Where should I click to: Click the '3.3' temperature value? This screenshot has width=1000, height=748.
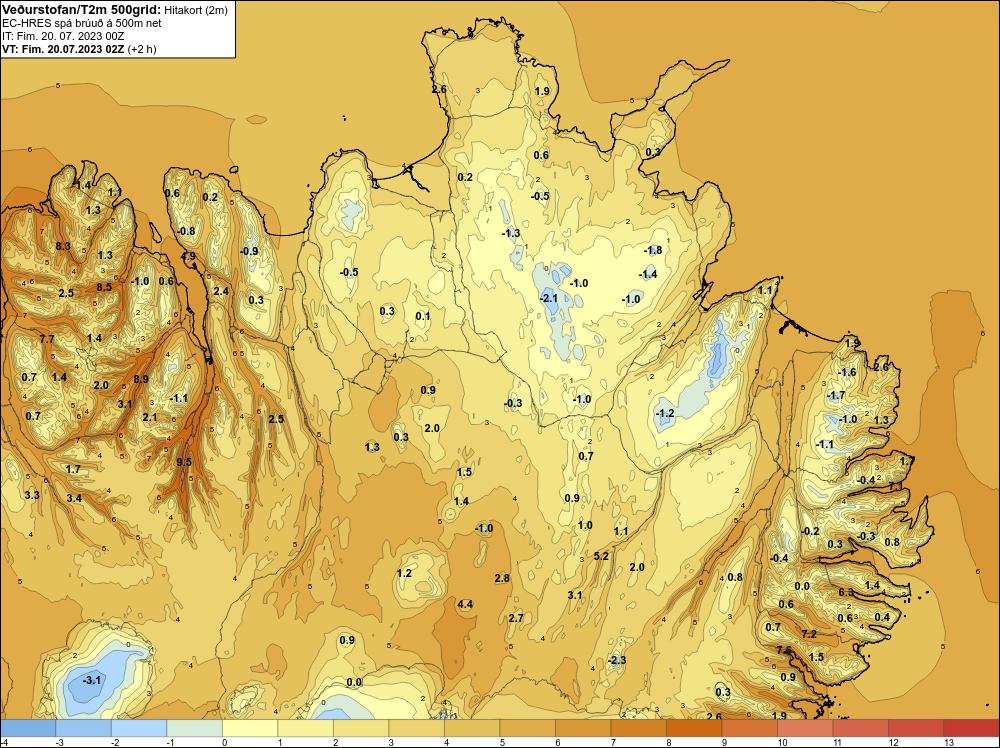[32, 495]
